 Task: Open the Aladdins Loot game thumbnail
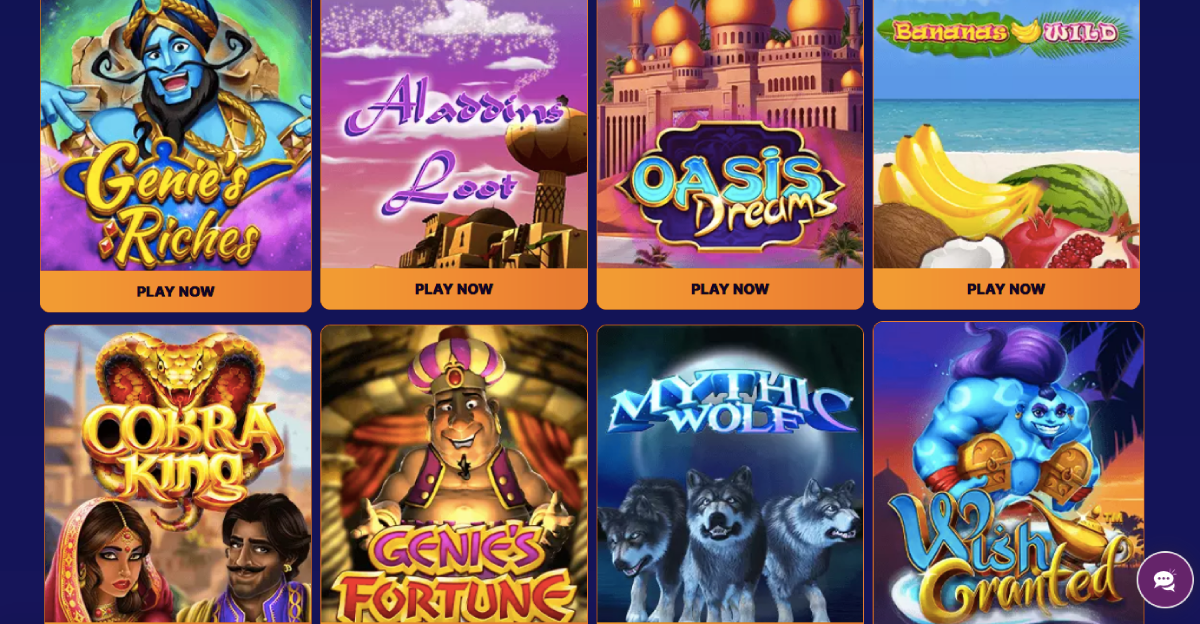[x=454, y=134]
